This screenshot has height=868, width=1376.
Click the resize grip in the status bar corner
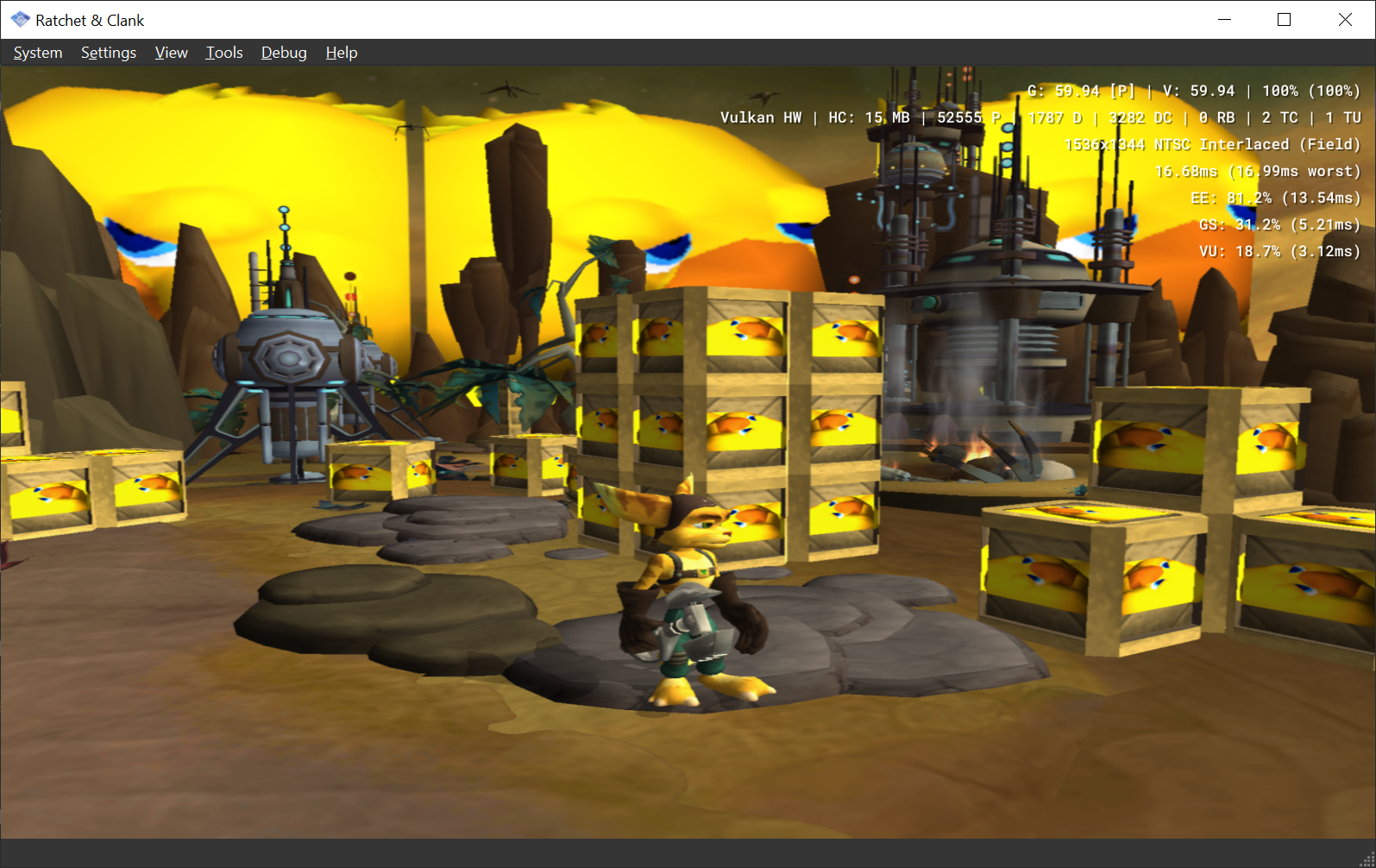point(1367,859)
